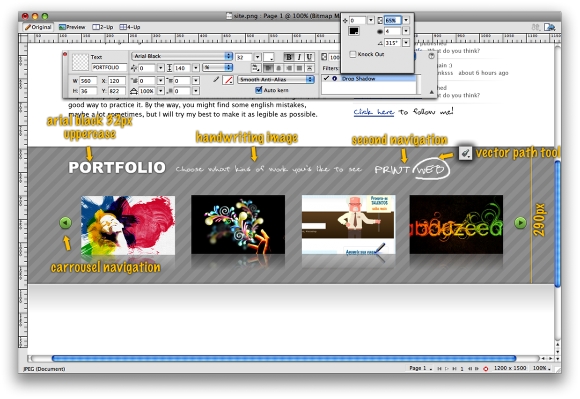Switch to the Preview tab
Viewport: 580px width, 399px height.
[x=72, y=27]
